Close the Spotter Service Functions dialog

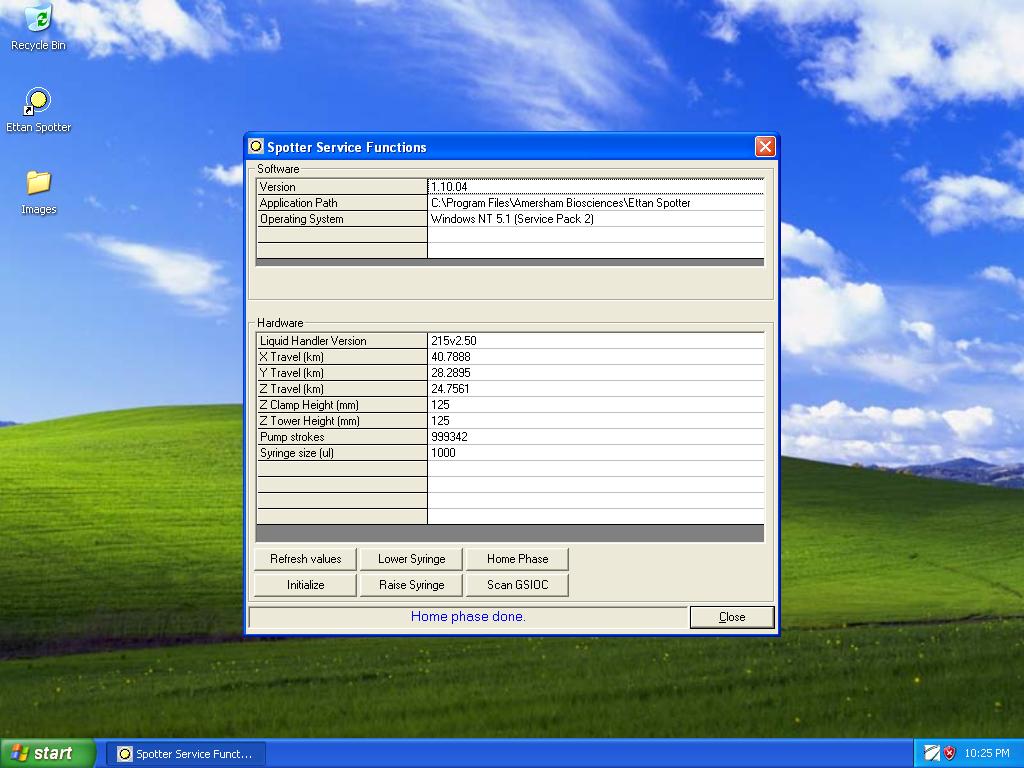(x=731, y=616)
